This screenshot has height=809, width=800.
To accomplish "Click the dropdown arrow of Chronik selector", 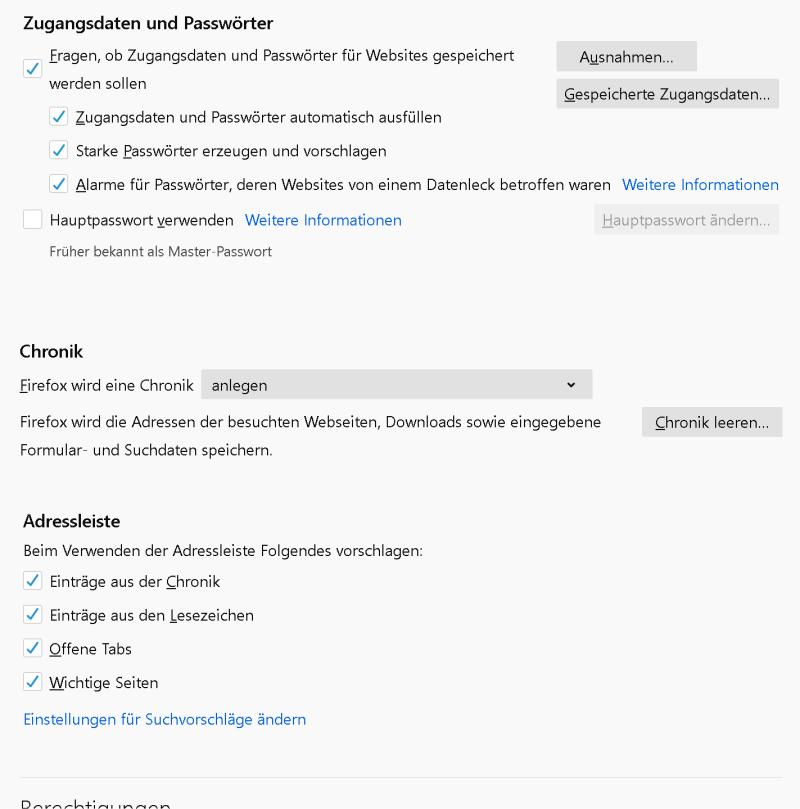I will click(x=571, y=385).
